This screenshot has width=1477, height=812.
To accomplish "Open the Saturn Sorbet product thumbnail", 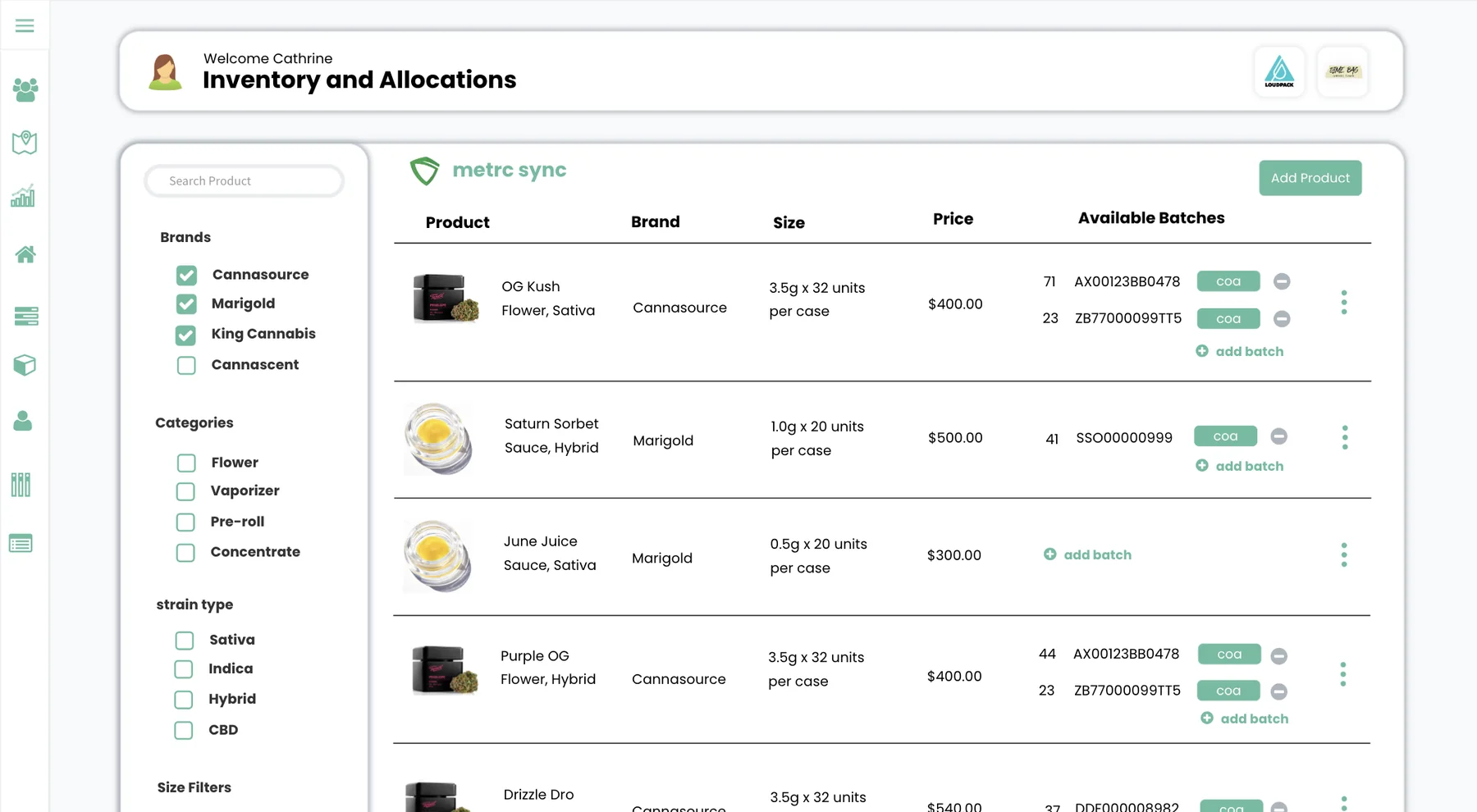I will pos(439,439).
